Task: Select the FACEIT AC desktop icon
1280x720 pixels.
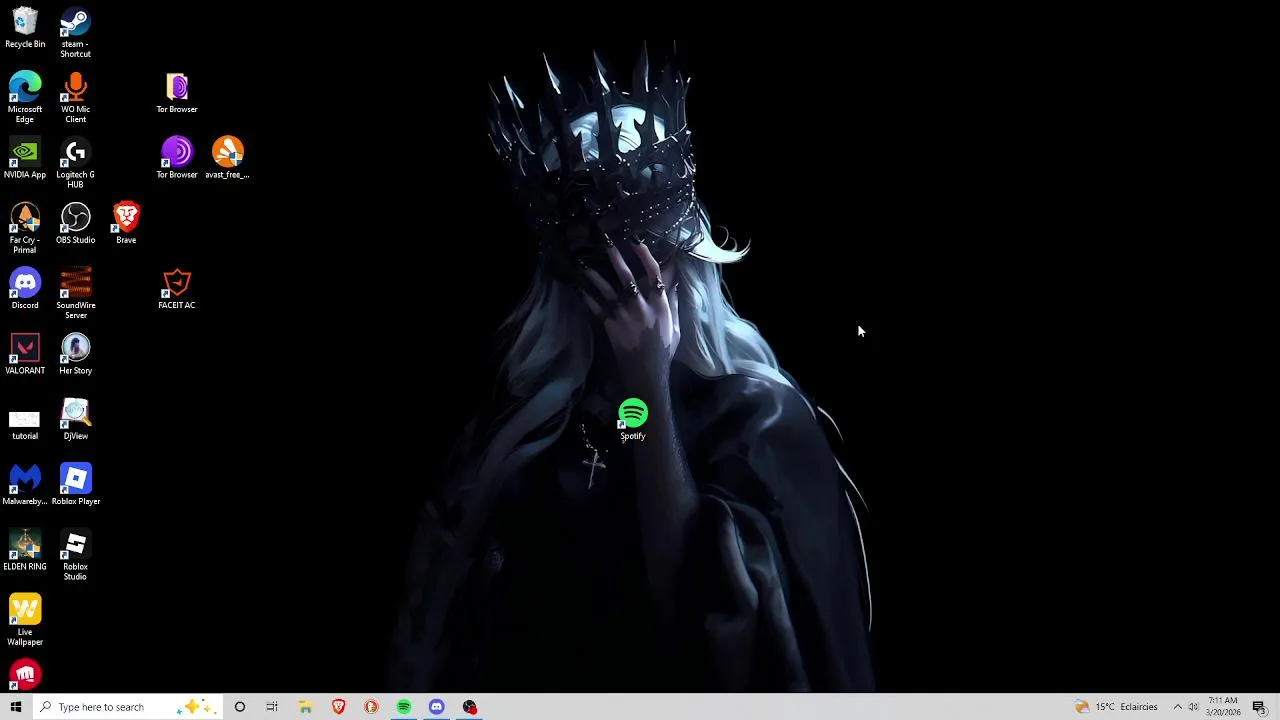Action: coord(177,288)
